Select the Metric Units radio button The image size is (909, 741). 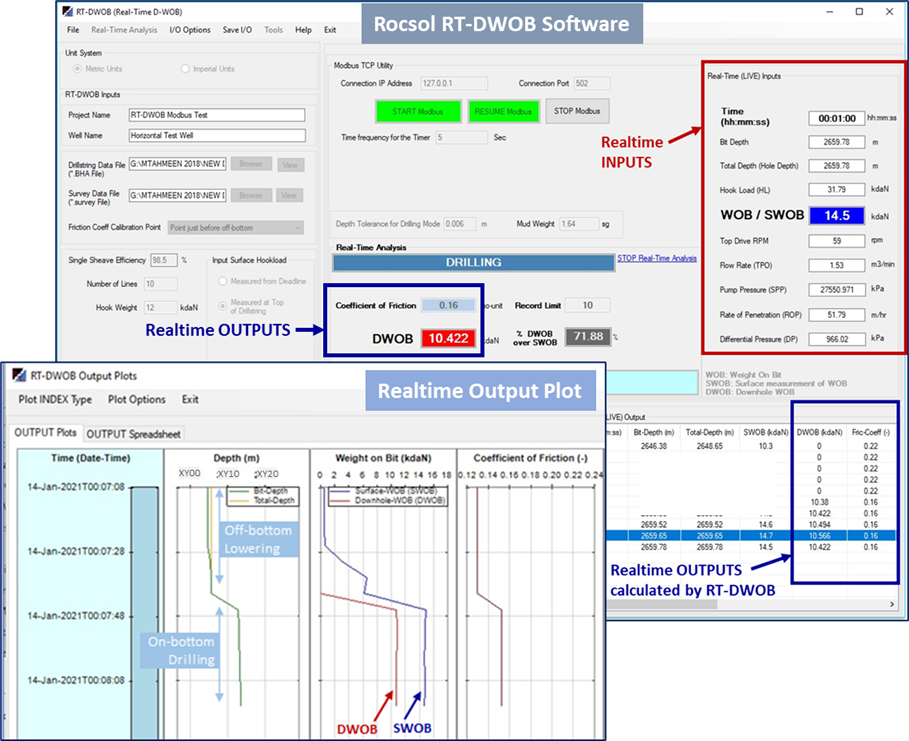77,68
